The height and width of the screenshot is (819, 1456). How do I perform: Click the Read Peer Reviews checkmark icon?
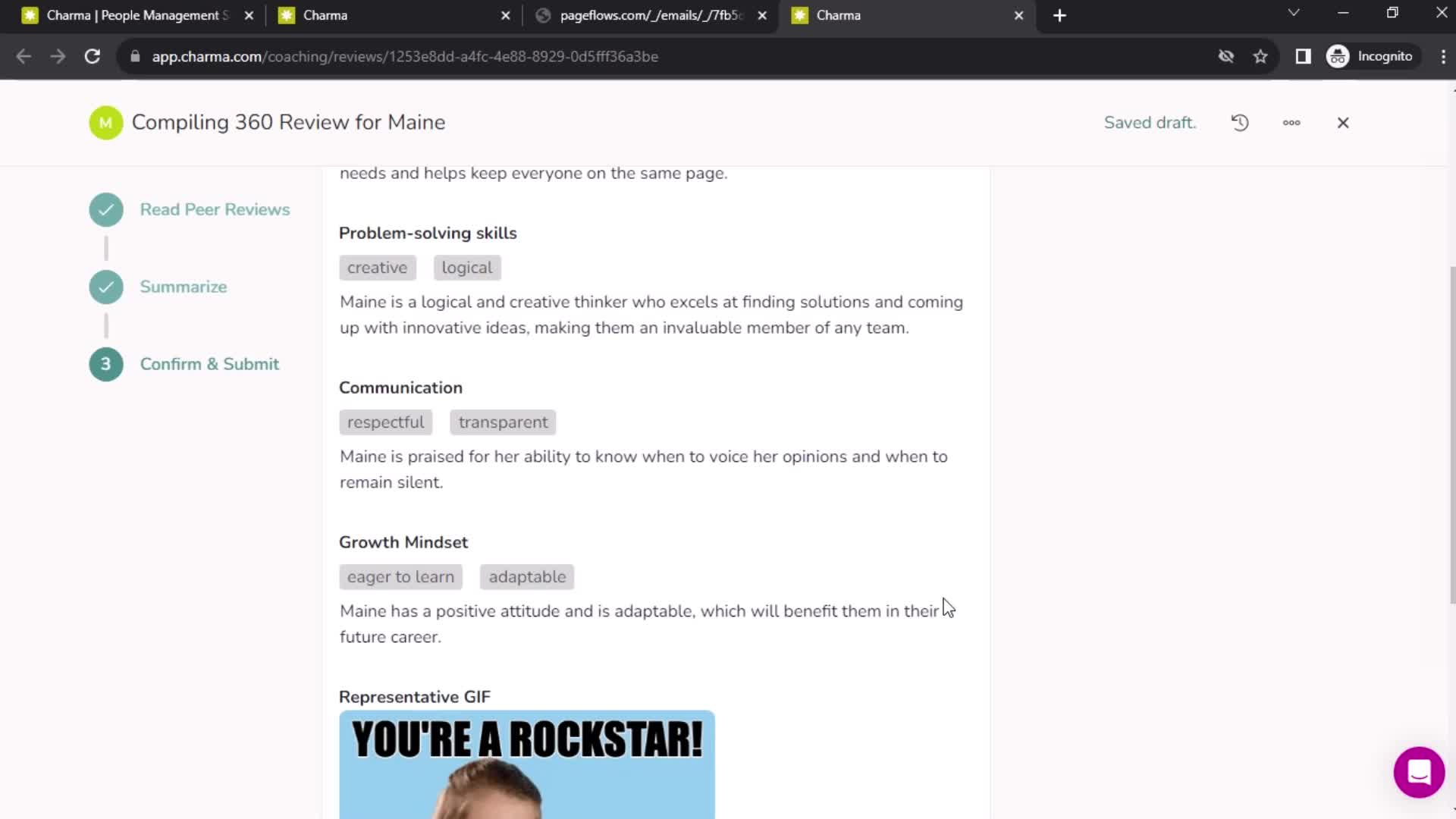(x=106, y=210)
